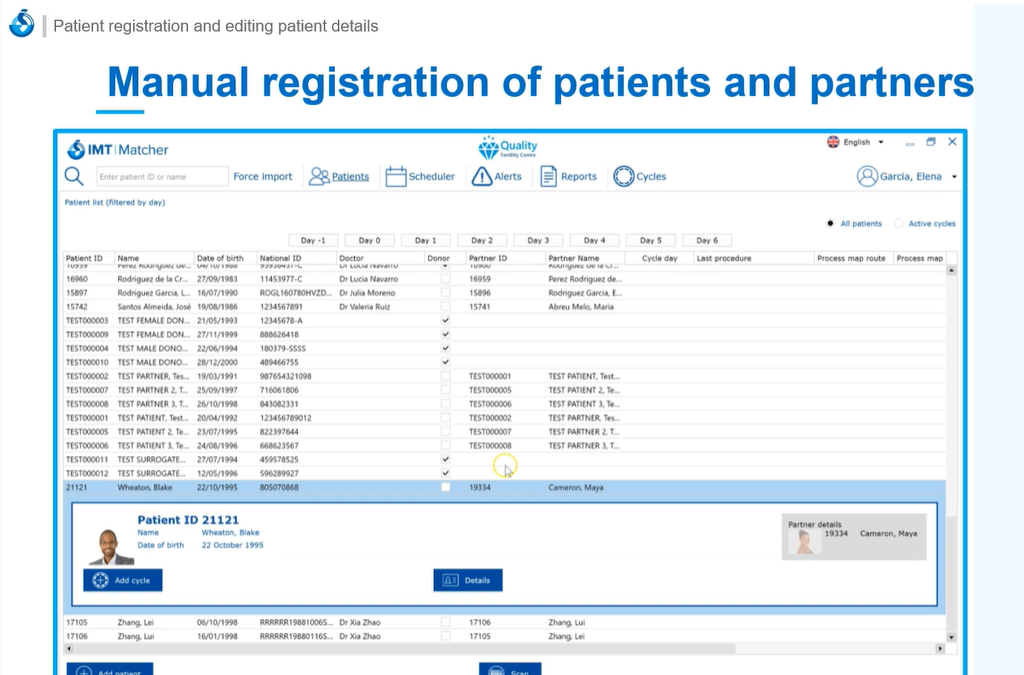The width and height of the screenshot is (1024, 675).
Task: Open the Reports document icon
Action: (549, 177)
